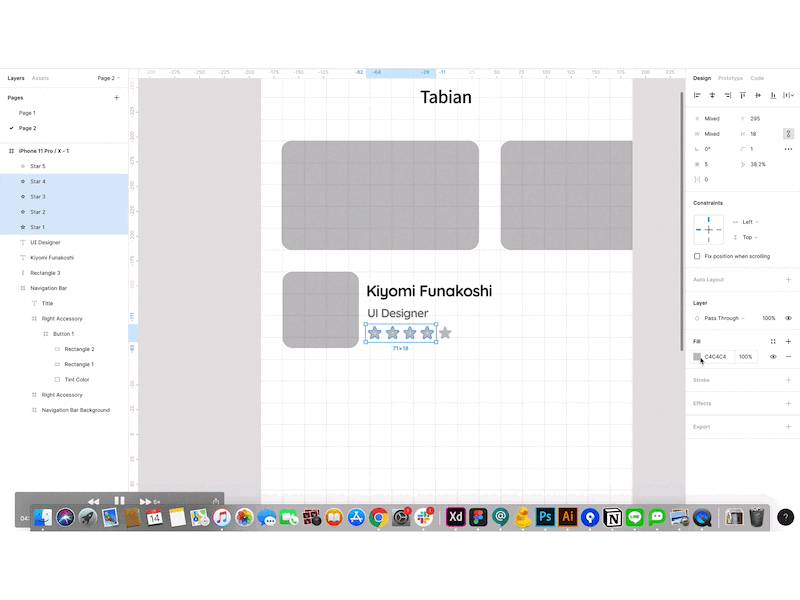Toggle fill visibility eye icon

[x=773, y=357]
